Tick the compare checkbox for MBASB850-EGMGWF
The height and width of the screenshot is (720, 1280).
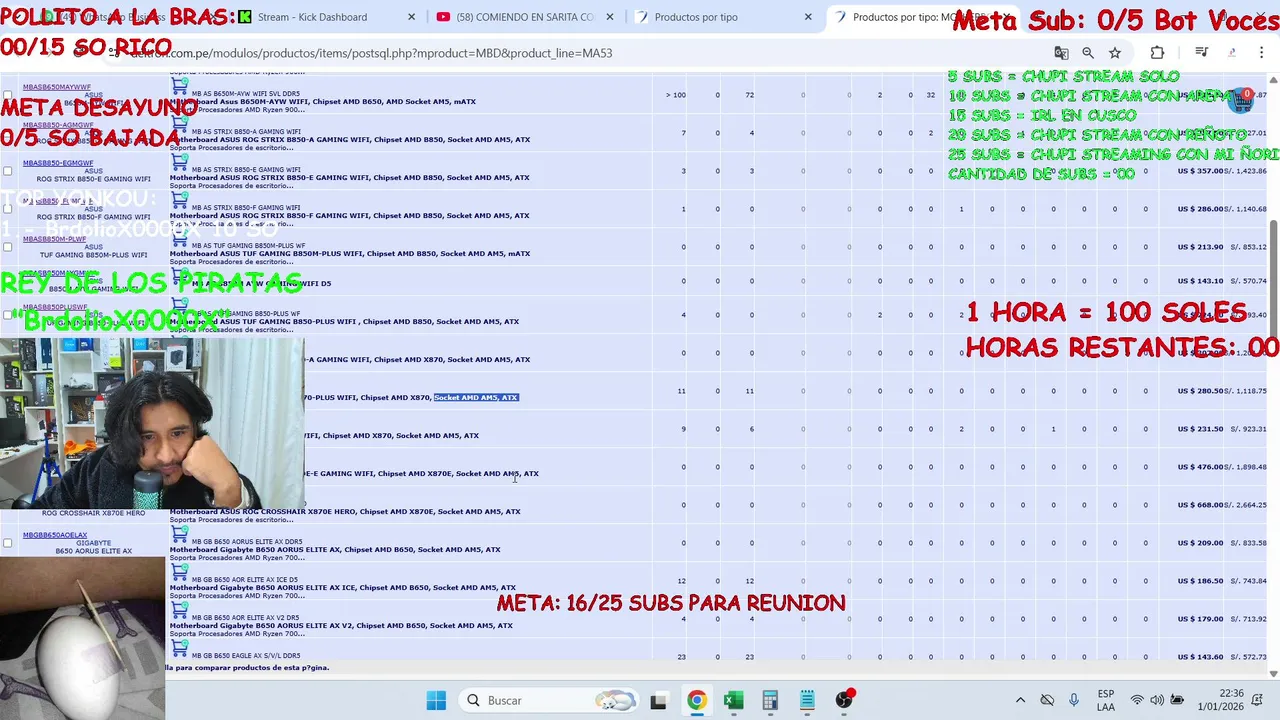(x=8, y=171)
